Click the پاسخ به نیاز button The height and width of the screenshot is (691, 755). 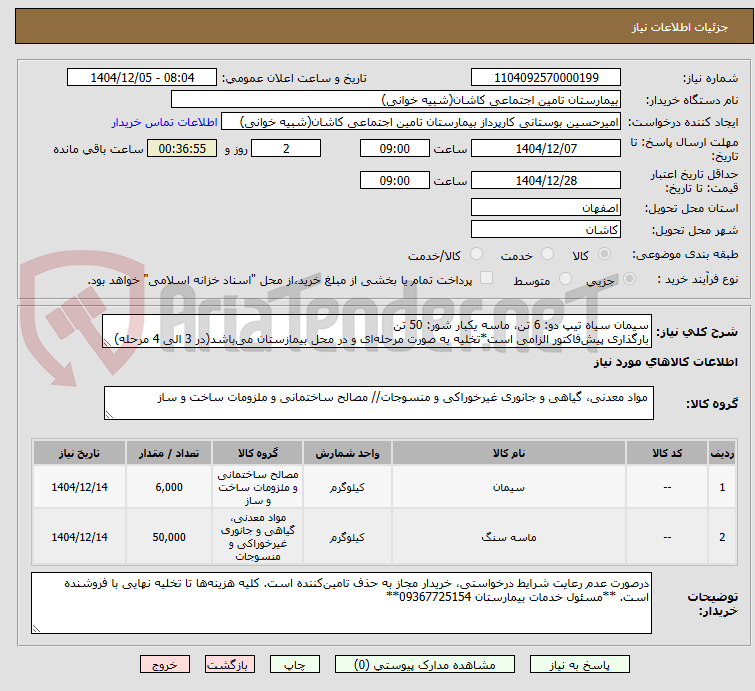(x=580, y=665)
